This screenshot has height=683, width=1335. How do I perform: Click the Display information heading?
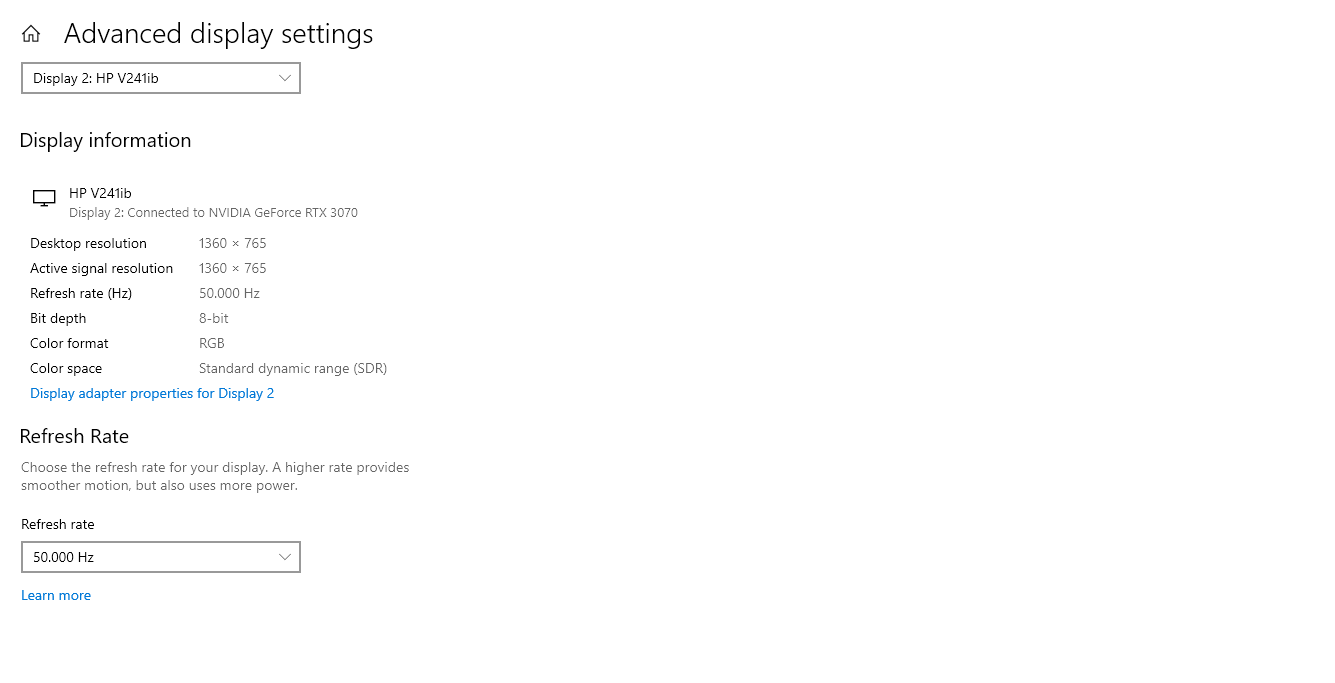click(105, 141)
